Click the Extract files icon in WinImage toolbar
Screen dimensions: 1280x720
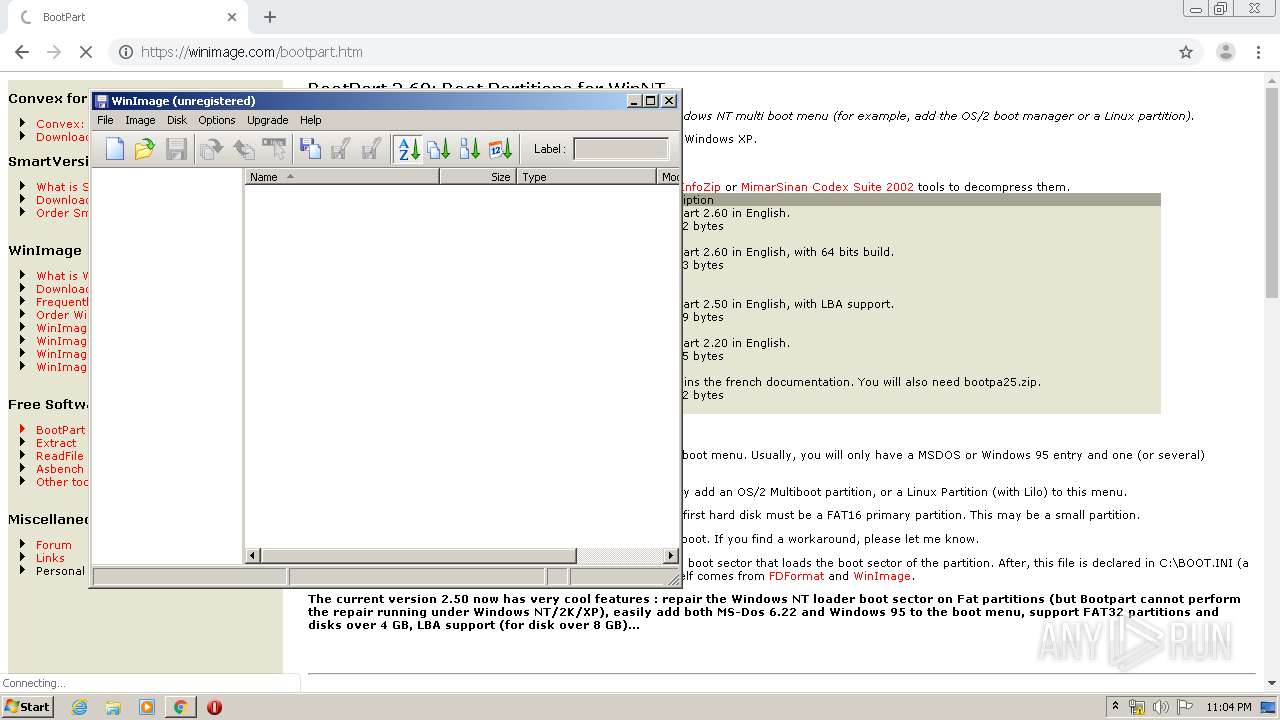211,149
